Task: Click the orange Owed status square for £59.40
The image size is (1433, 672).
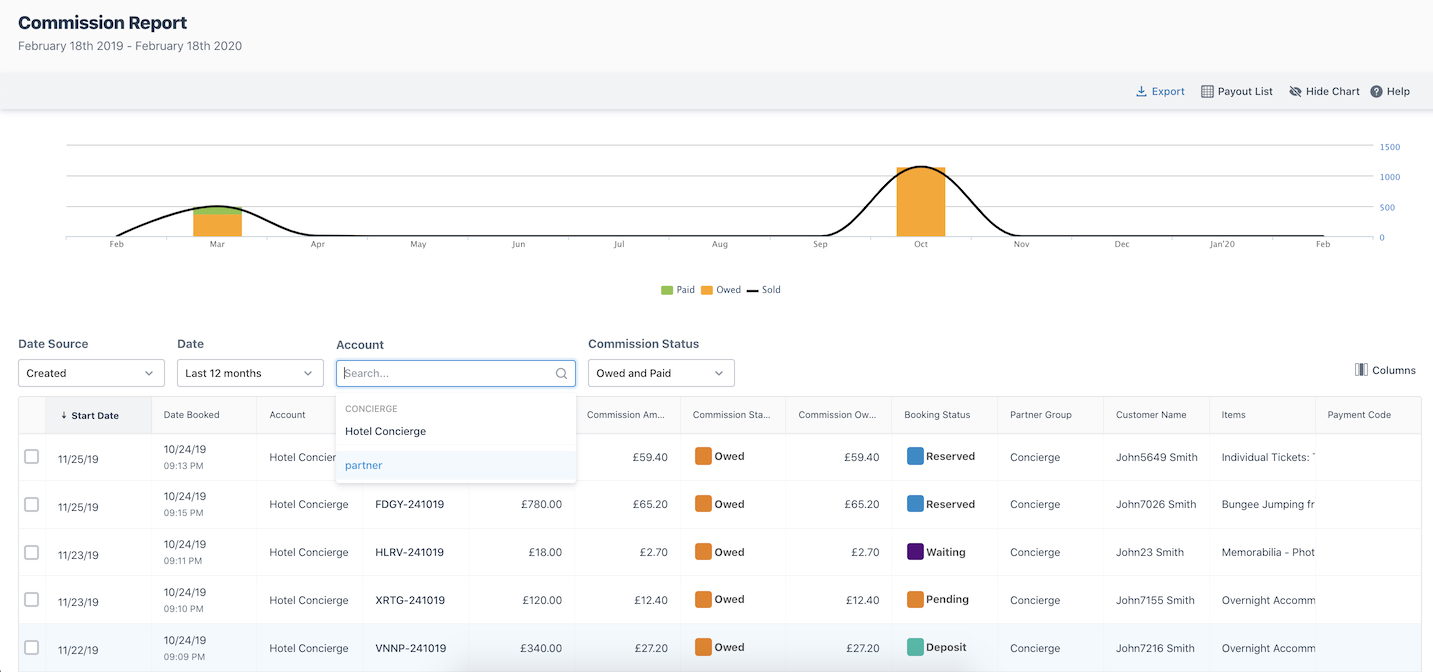Action: coord(703,456)
